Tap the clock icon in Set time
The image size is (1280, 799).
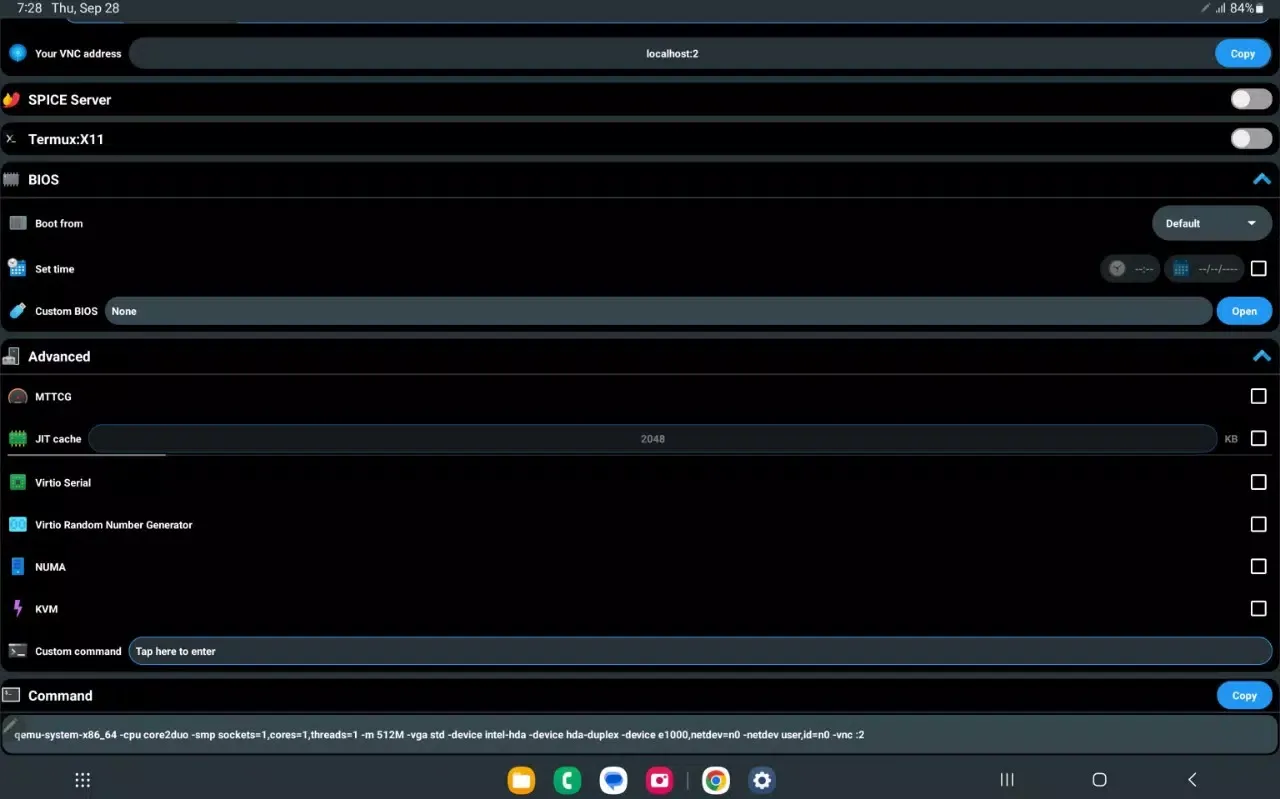tap(1117, 268)
